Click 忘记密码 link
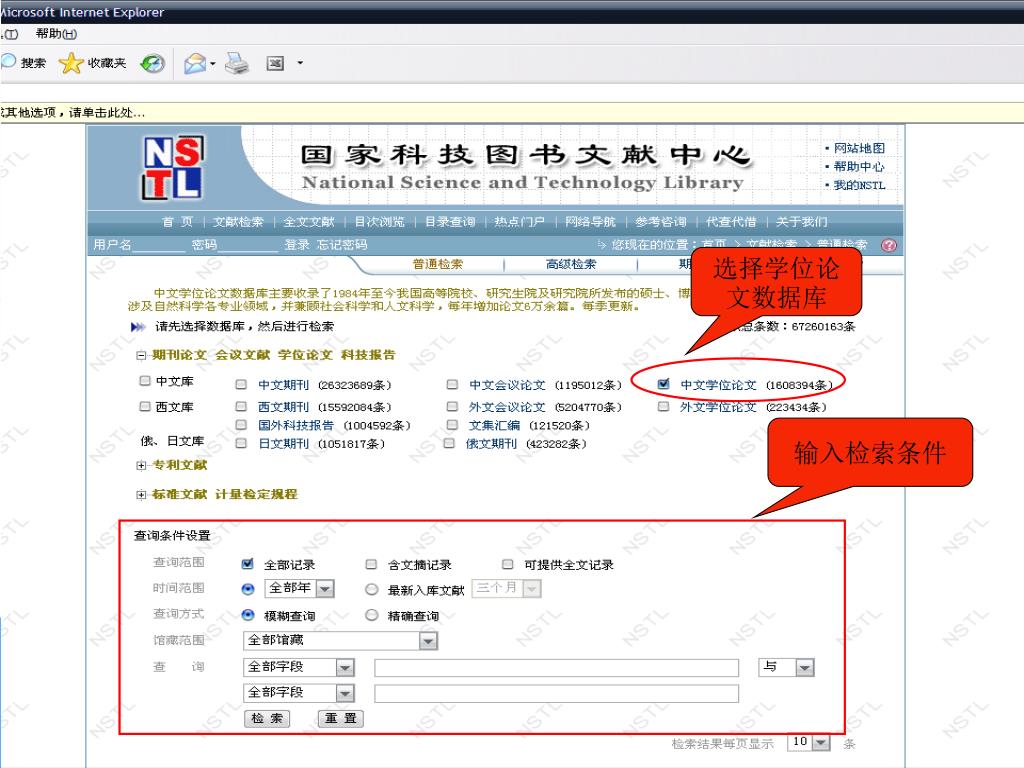The image size is (1024, 768). point(342,244)
